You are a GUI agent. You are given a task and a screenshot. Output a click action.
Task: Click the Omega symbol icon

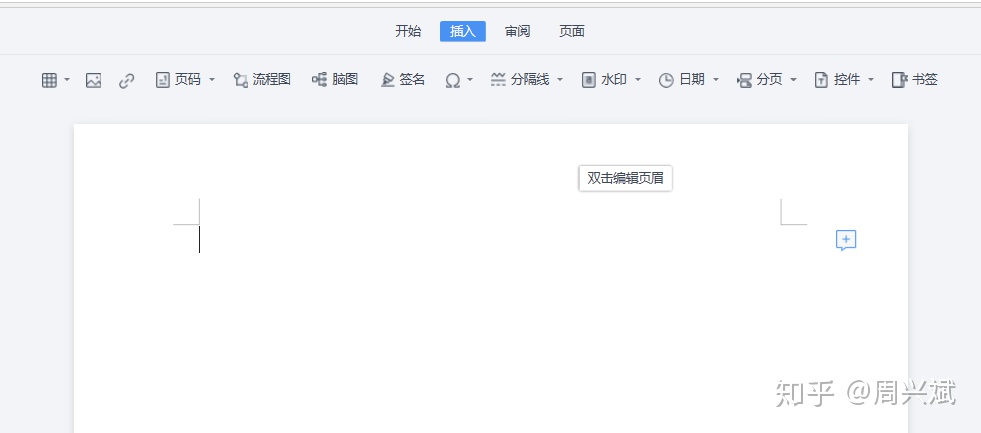[452, 80]
